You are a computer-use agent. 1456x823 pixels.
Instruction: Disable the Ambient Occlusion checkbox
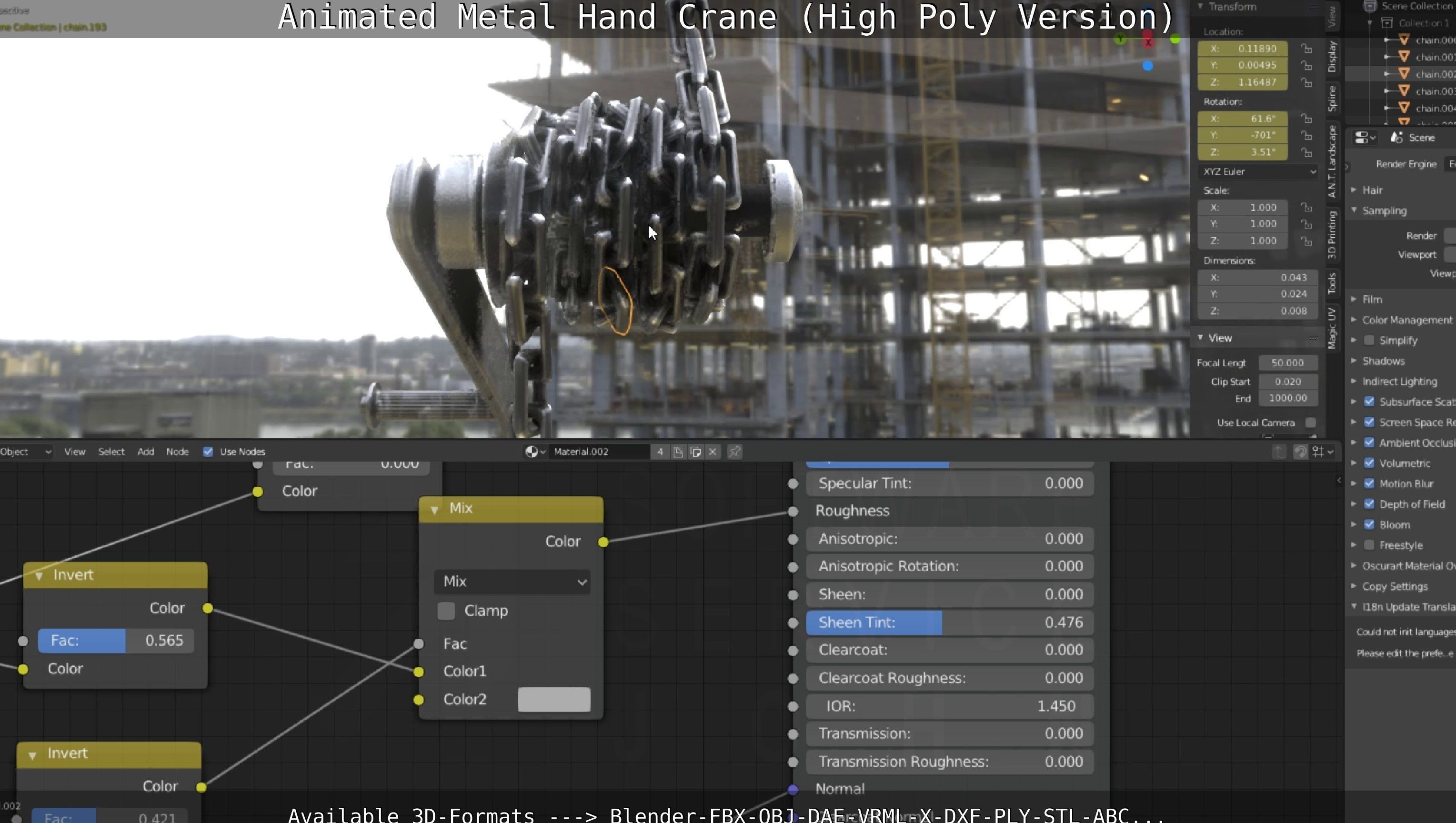coord(1369,442)
